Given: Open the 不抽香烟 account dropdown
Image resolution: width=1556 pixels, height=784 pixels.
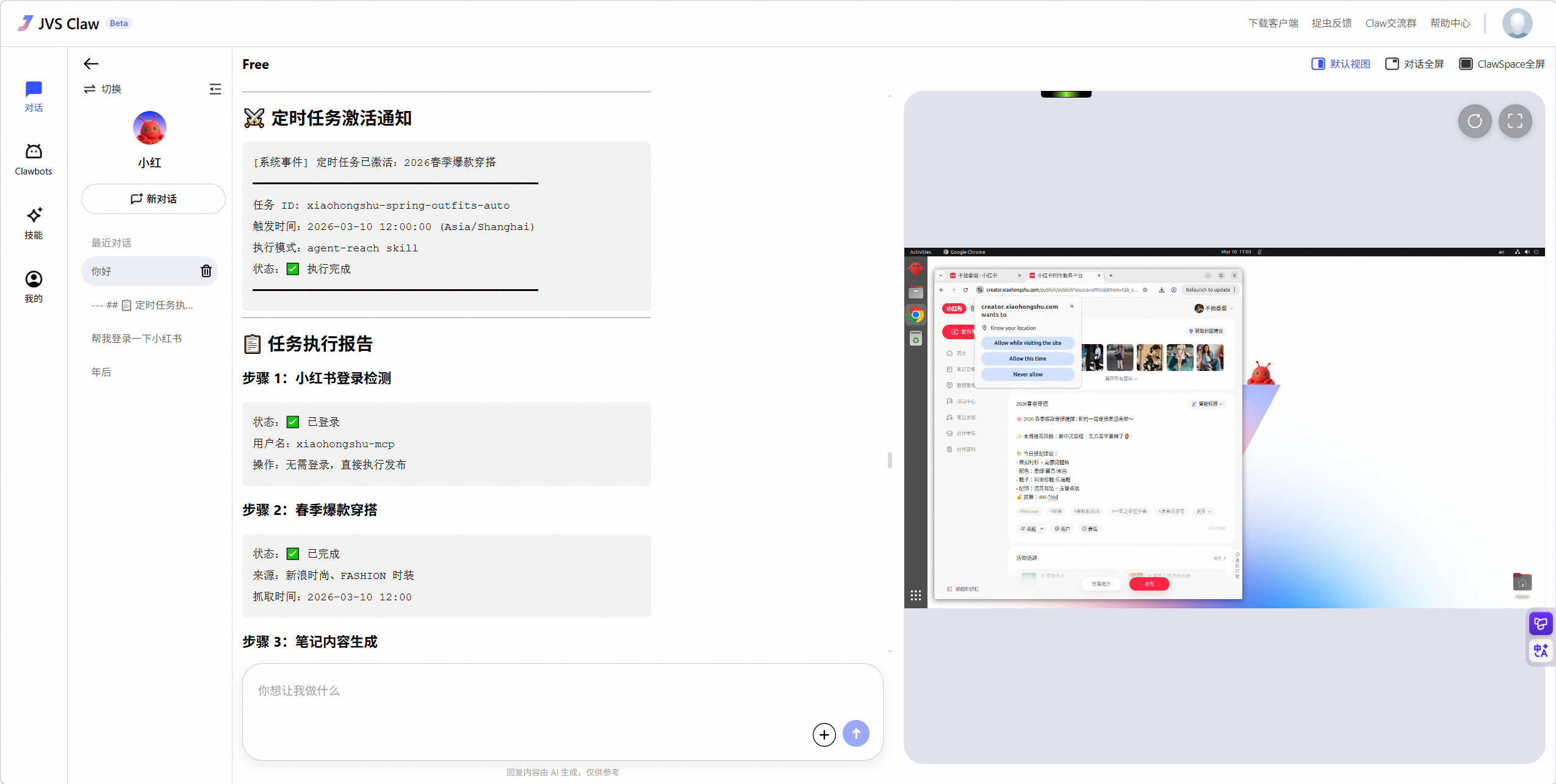Looking at the screenshot, I should pos(1217,308).
